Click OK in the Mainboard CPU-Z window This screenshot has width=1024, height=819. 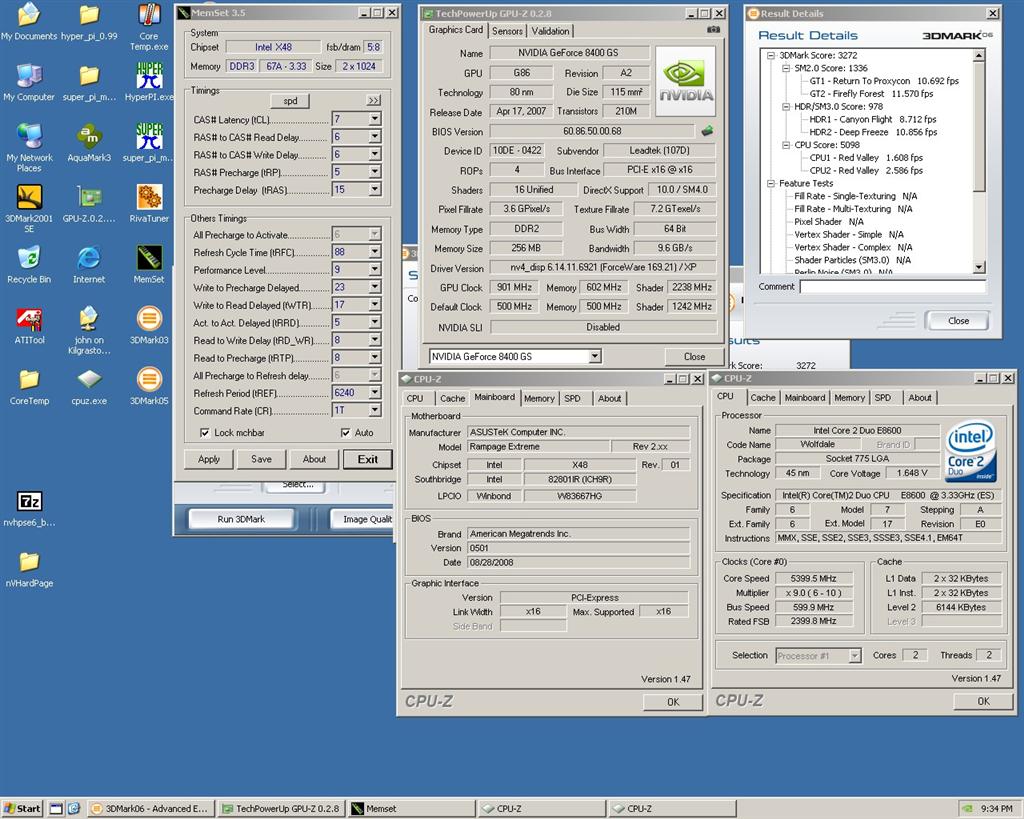[x=673, y=702]
